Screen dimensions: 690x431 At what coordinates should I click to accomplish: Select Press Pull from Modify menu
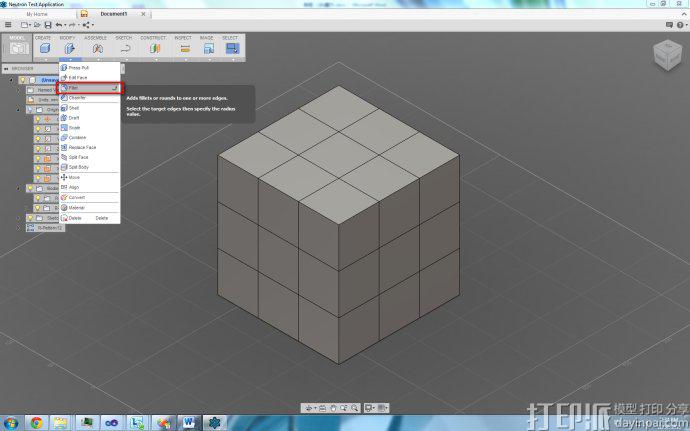pos(90,67)
